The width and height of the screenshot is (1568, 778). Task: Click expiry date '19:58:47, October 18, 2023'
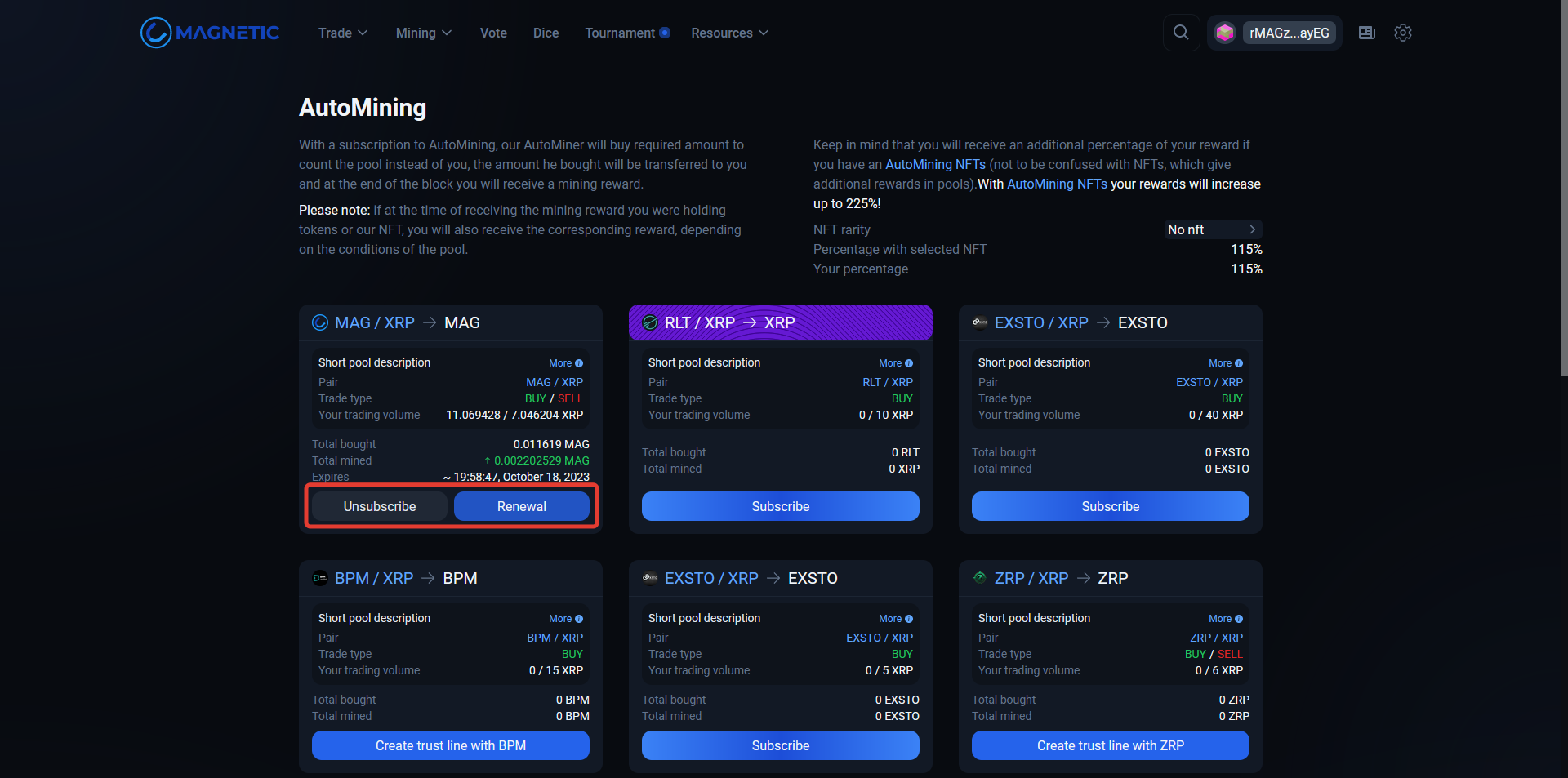(x=521, y=477)
